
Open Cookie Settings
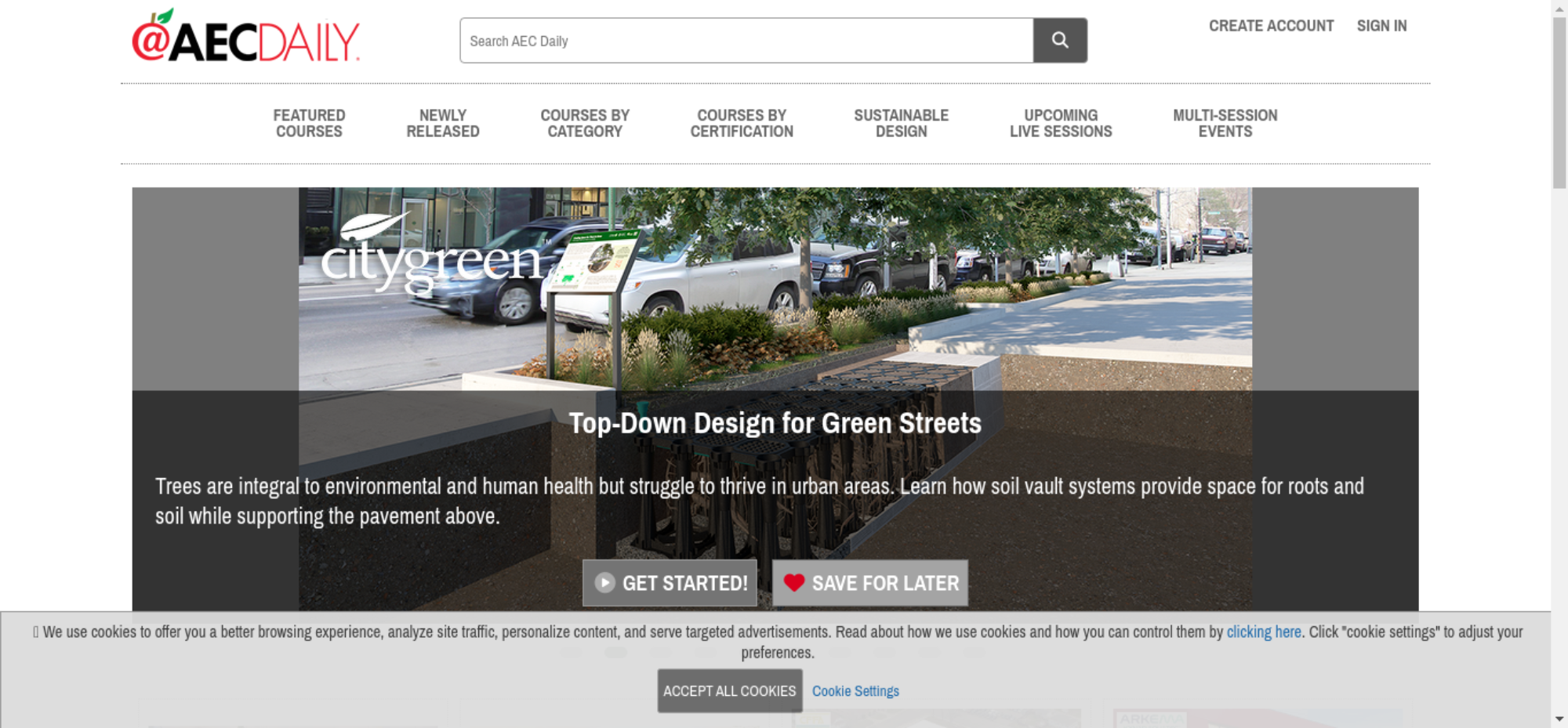tap(855, 691)
